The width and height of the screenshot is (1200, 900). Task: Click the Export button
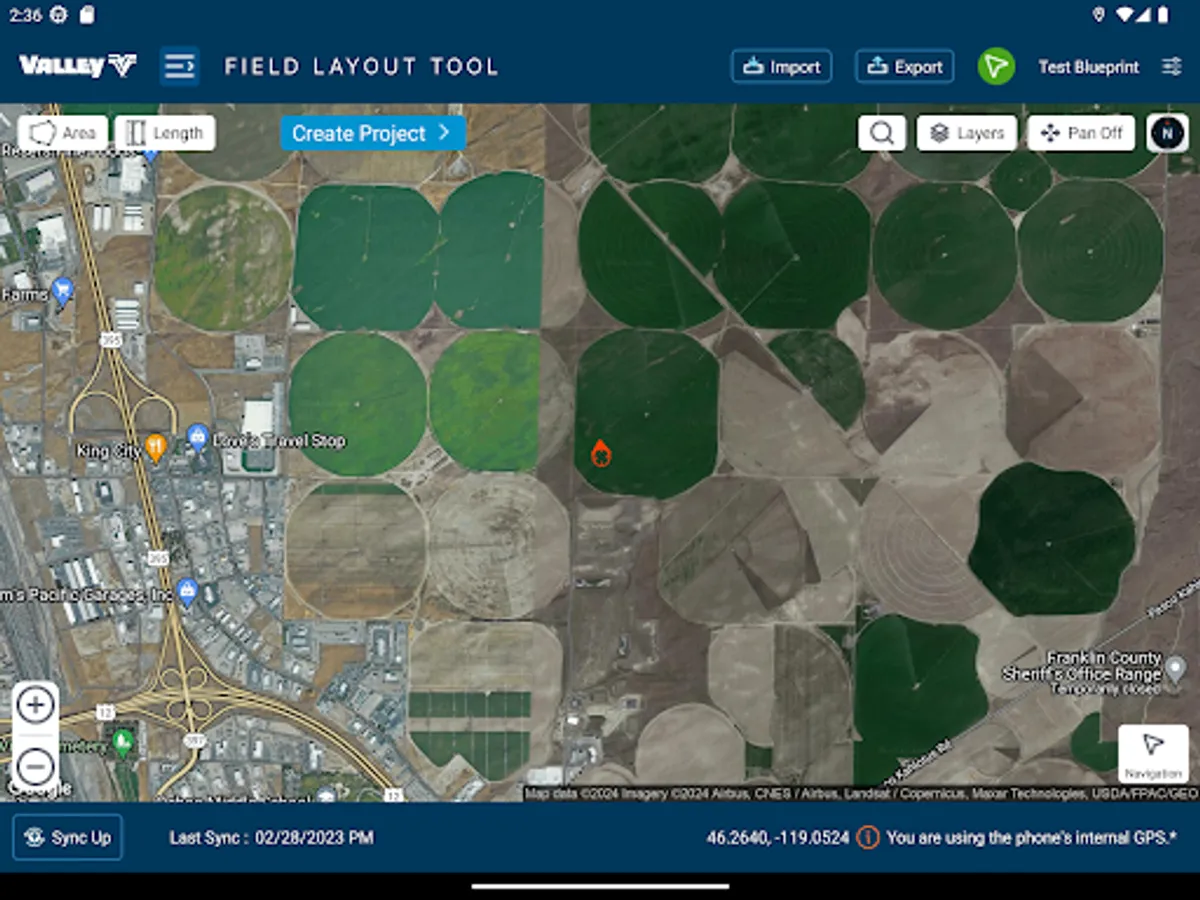pyautogui.click(x=903, y=66)
